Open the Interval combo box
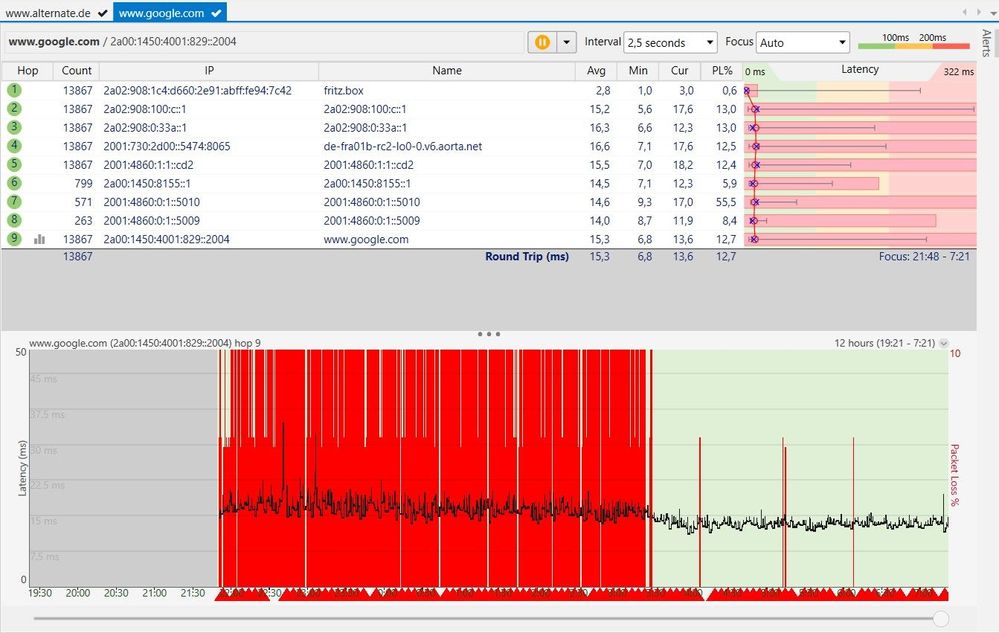 click(670, 43)
